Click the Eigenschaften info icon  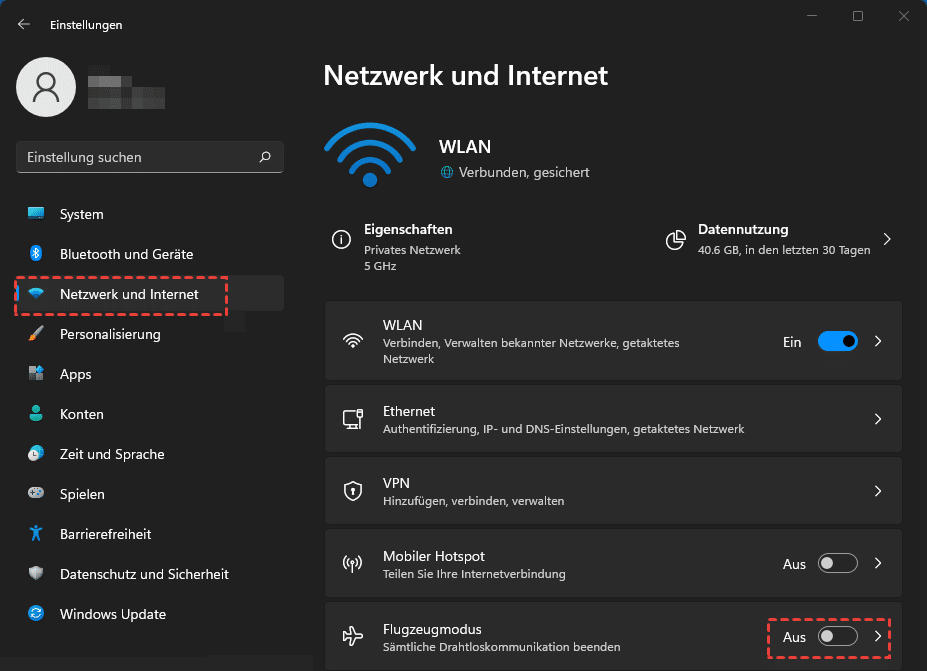pos(342,240)
